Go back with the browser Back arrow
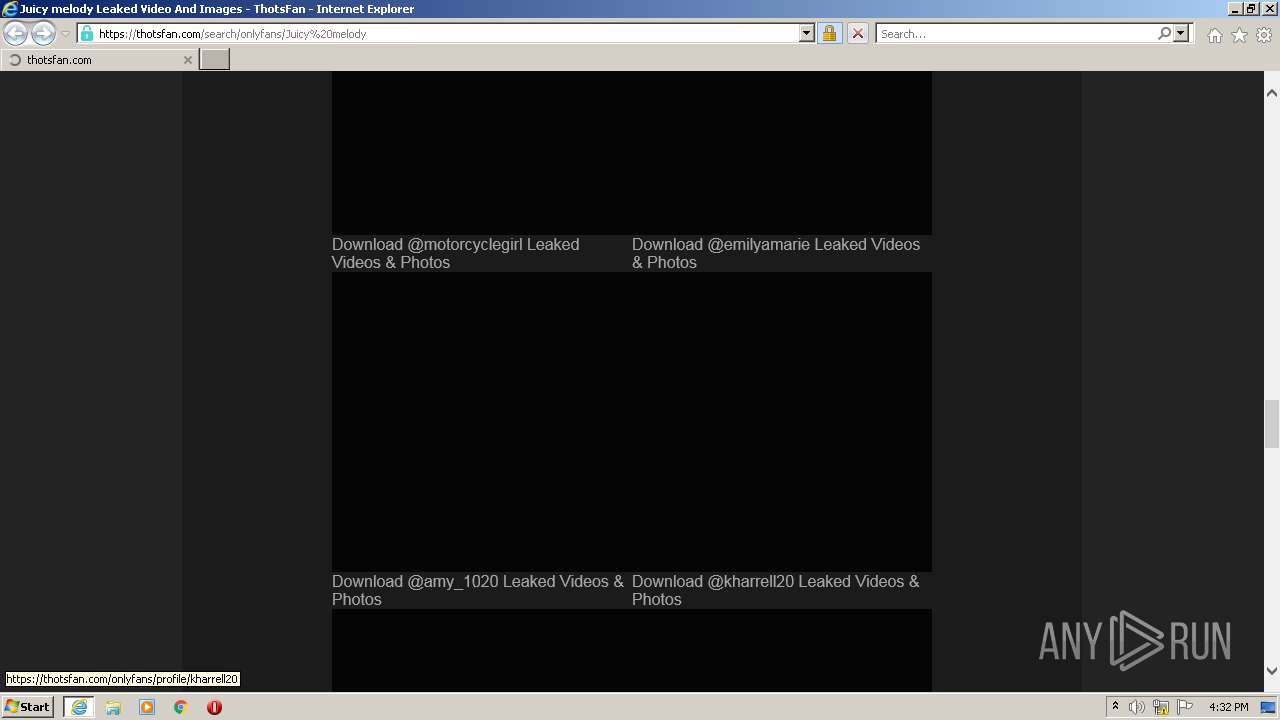Viewport: 1280px width, 720px height. pyautogui.click(x=16, y=33)
